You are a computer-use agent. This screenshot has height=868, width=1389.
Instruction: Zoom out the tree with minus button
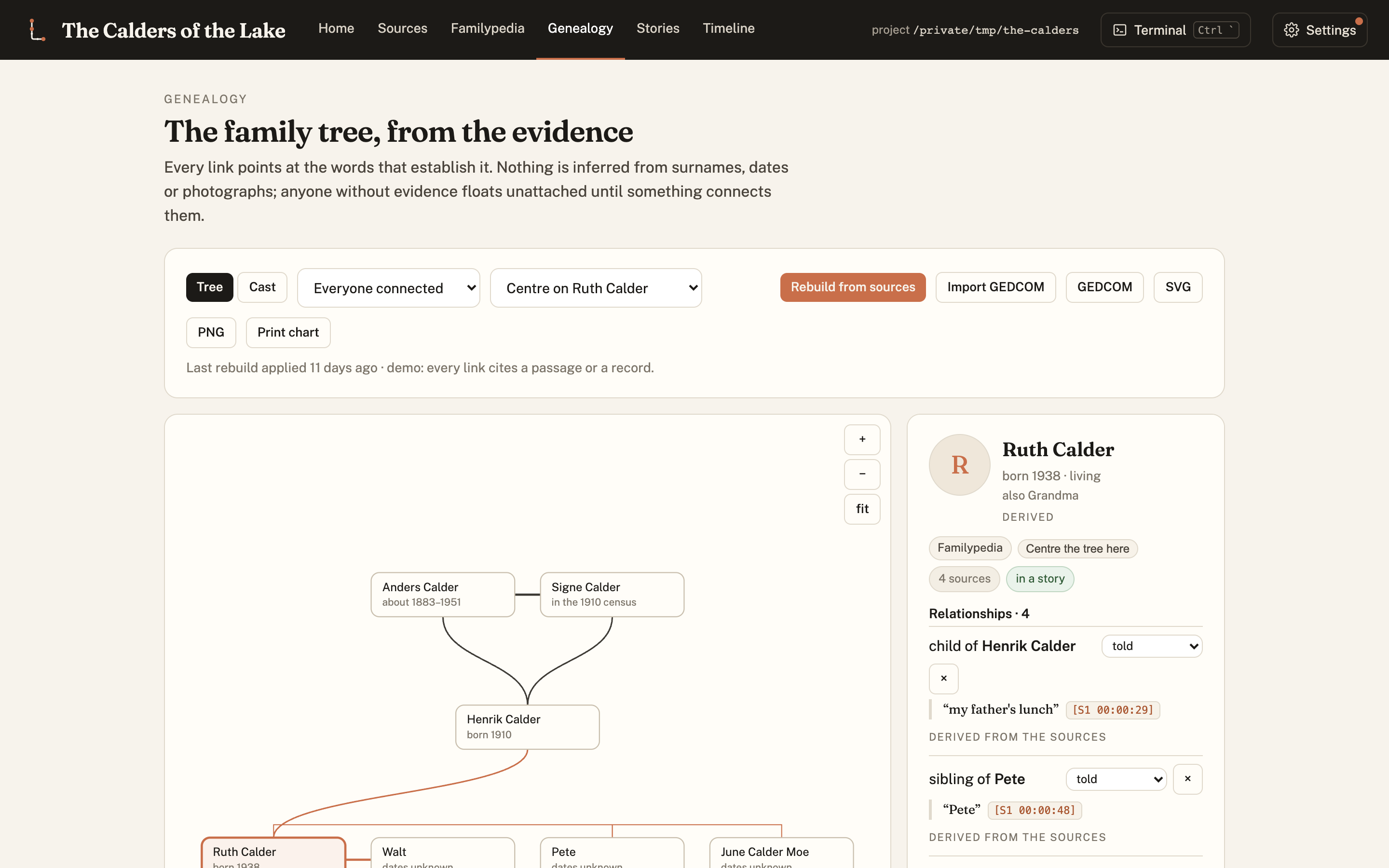coord(862,474)
